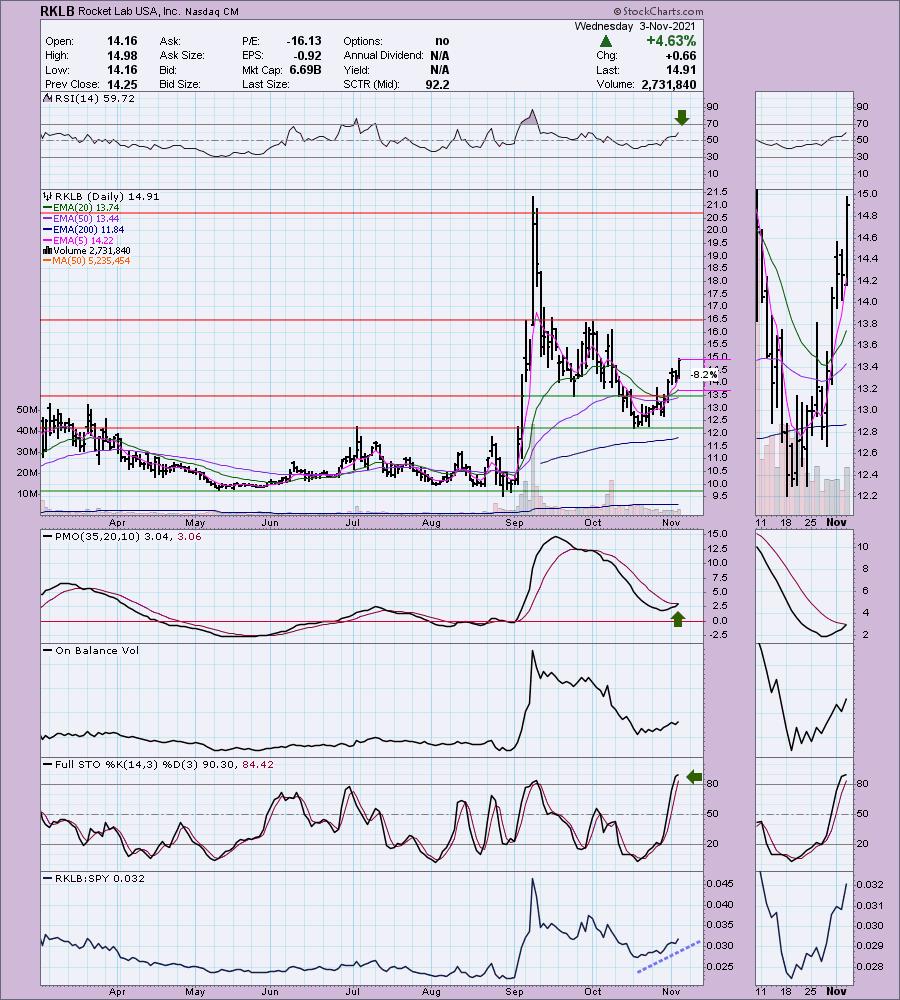This screenshot has width=900, height=1000.
Task: Click the RKLB ticker symbol in header
Action: coord(57,11)
